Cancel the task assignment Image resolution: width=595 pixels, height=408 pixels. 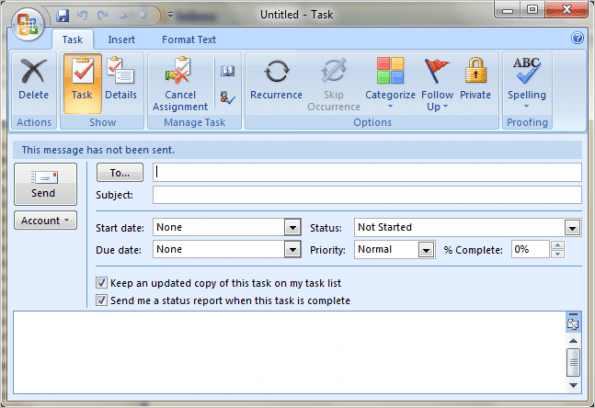[x=180, y=84]
